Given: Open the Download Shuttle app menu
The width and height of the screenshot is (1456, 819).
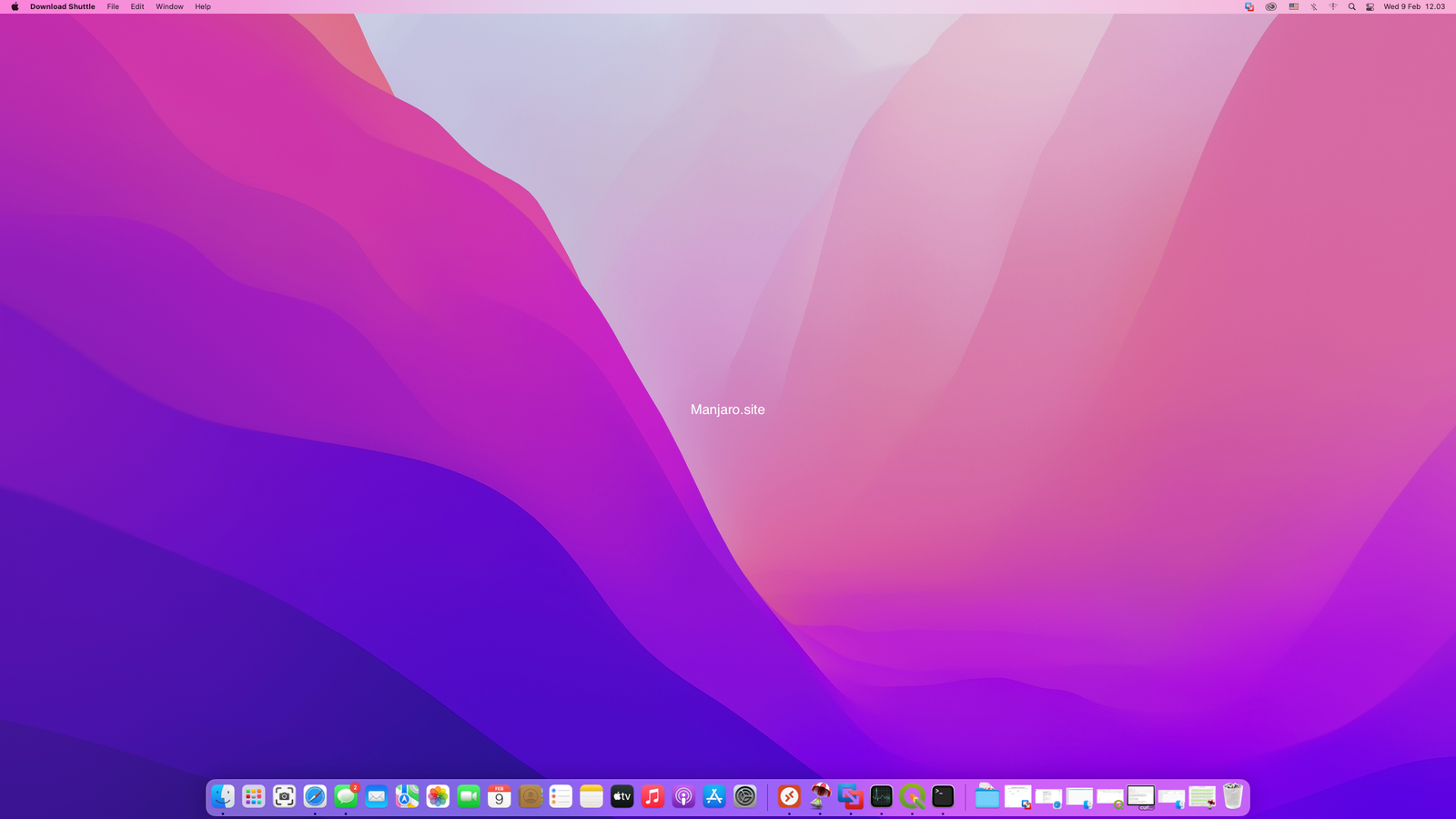Looking at the screenshot, I should 62,6.
